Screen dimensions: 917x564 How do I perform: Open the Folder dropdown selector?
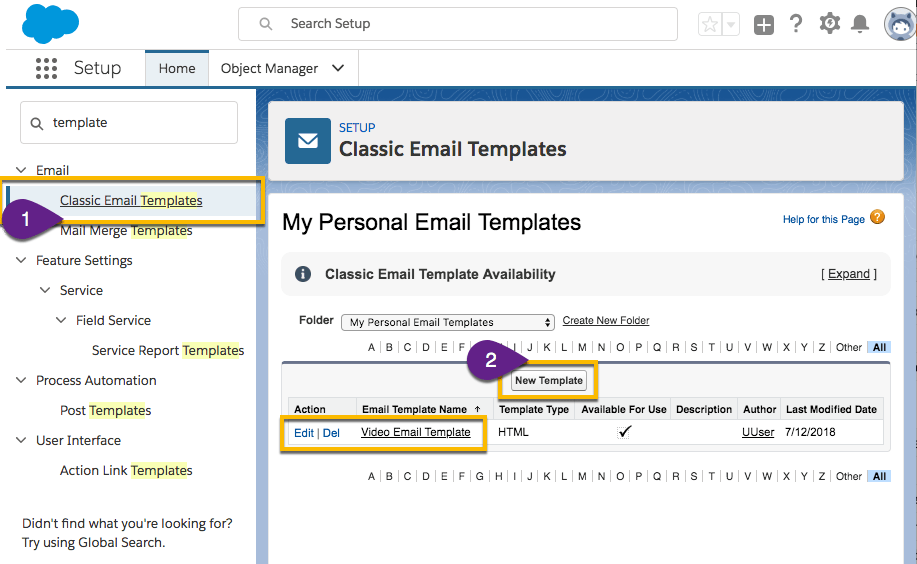point(447,322)
